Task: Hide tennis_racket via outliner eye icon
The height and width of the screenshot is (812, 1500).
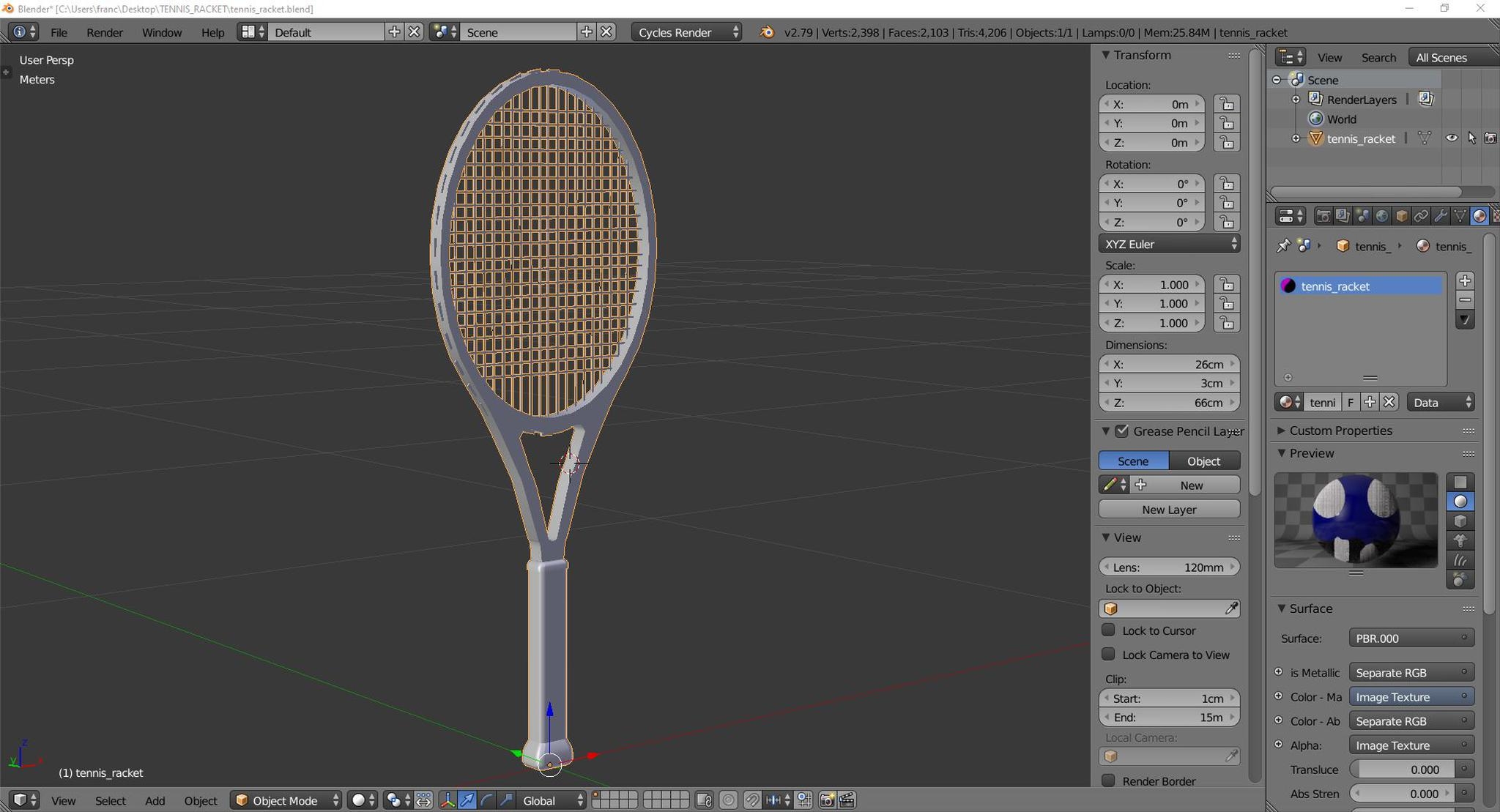Action: (1451, 138)
